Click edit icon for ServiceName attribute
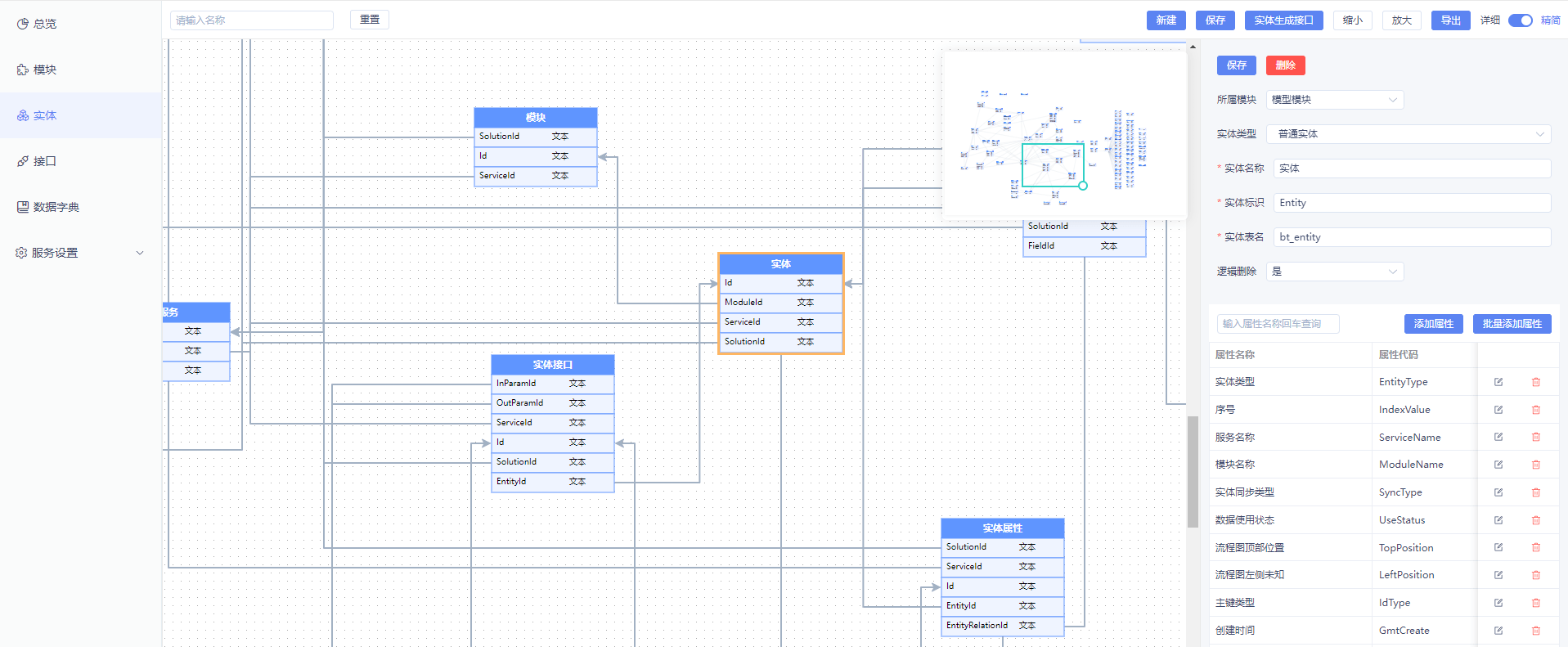1568x647 pixels. pos(1498,437)
